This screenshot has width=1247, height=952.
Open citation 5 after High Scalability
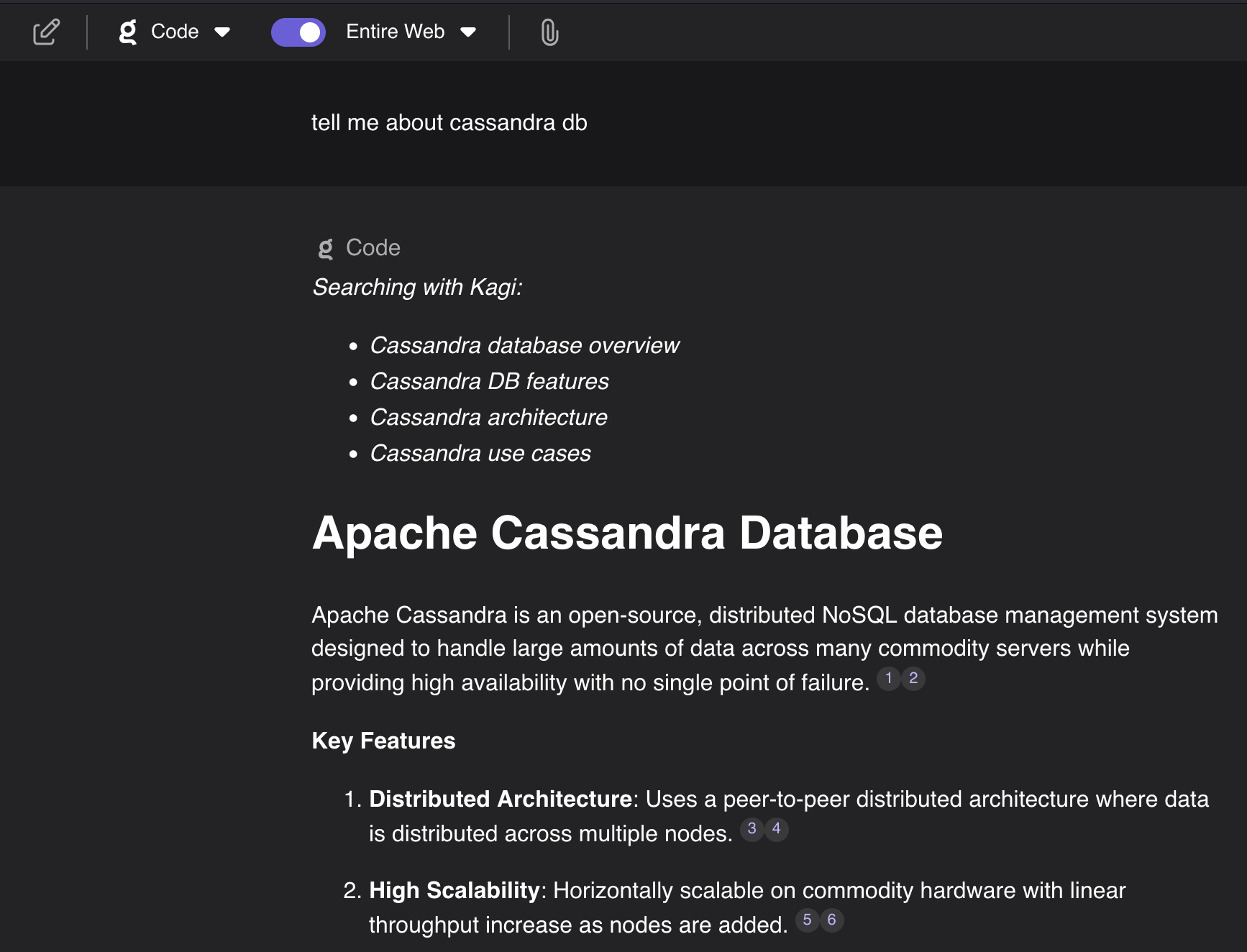click(807, 920)
